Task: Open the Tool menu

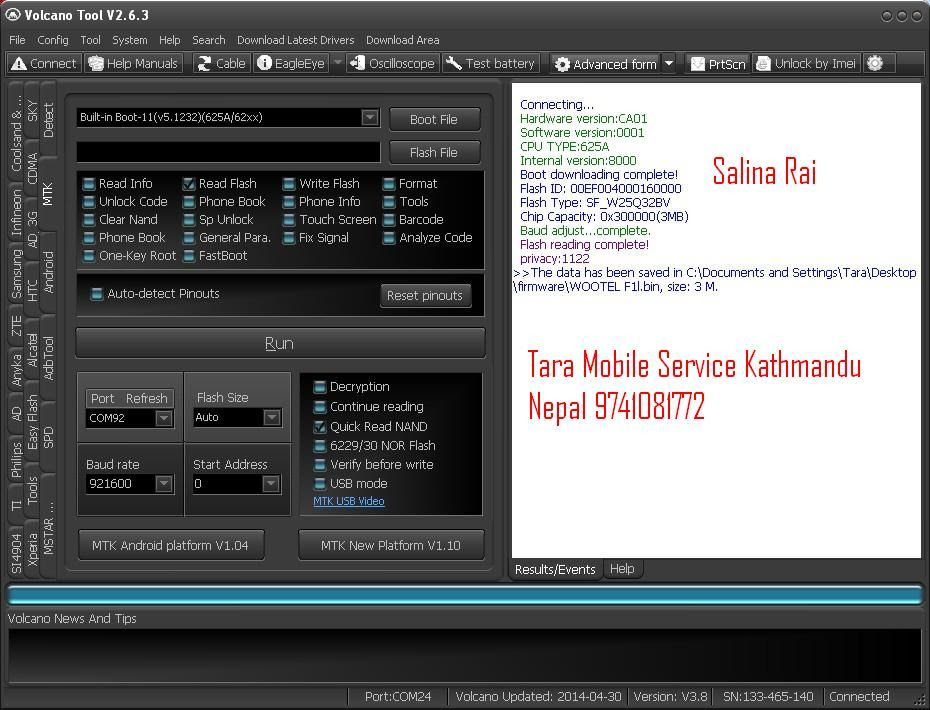Action: pos(90,40)
